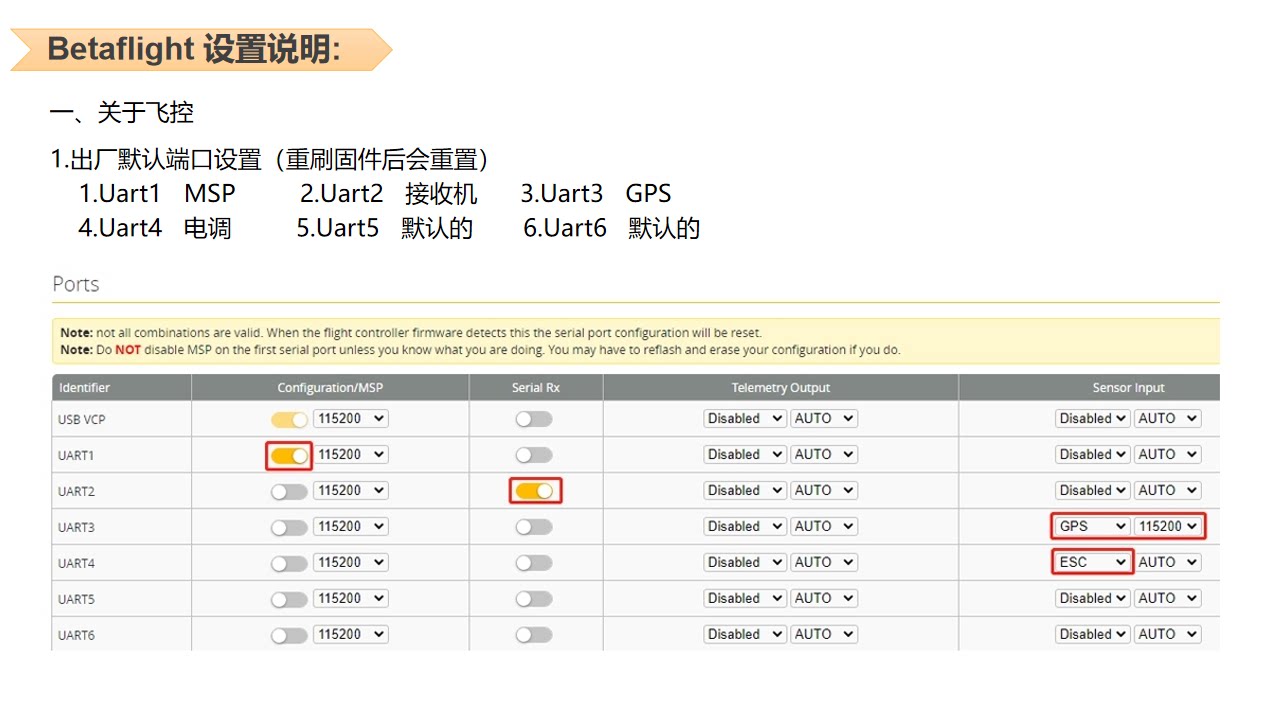Viewport: 1280px width, 720px height.
Task: Open UART5 Telemetry Output type dropdown
Action: 745,599
